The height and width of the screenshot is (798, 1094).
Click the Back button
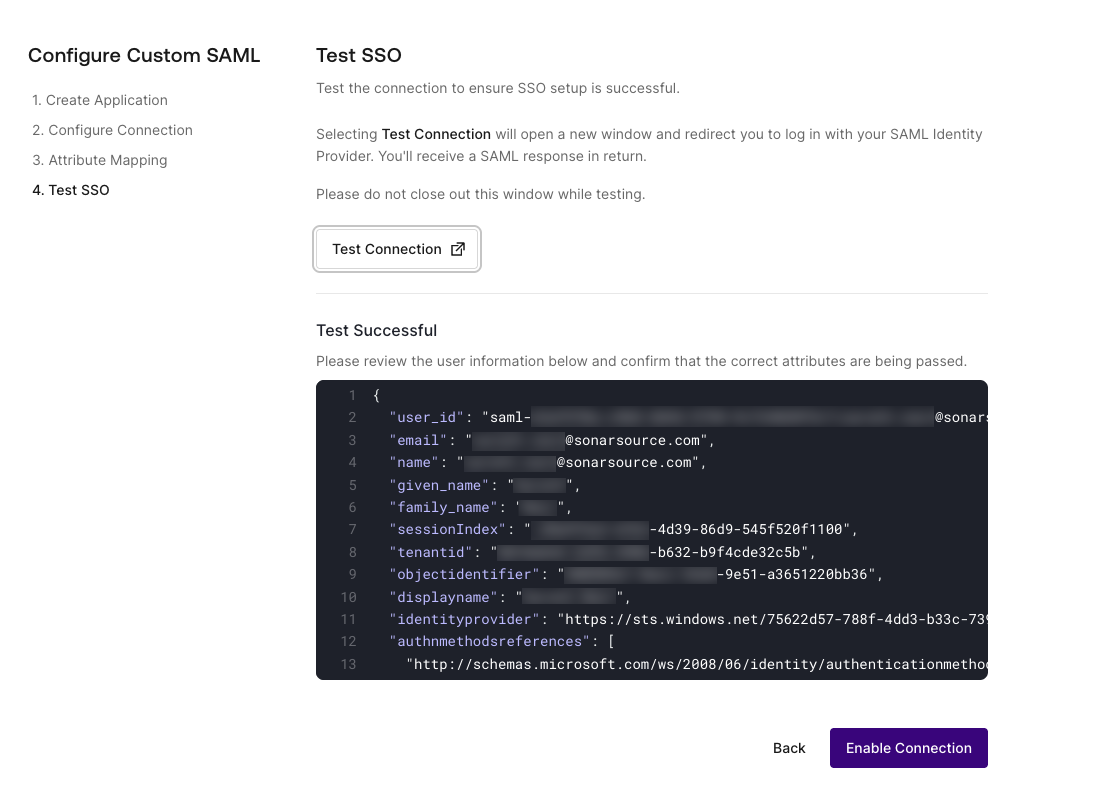[x=788, y=748]
